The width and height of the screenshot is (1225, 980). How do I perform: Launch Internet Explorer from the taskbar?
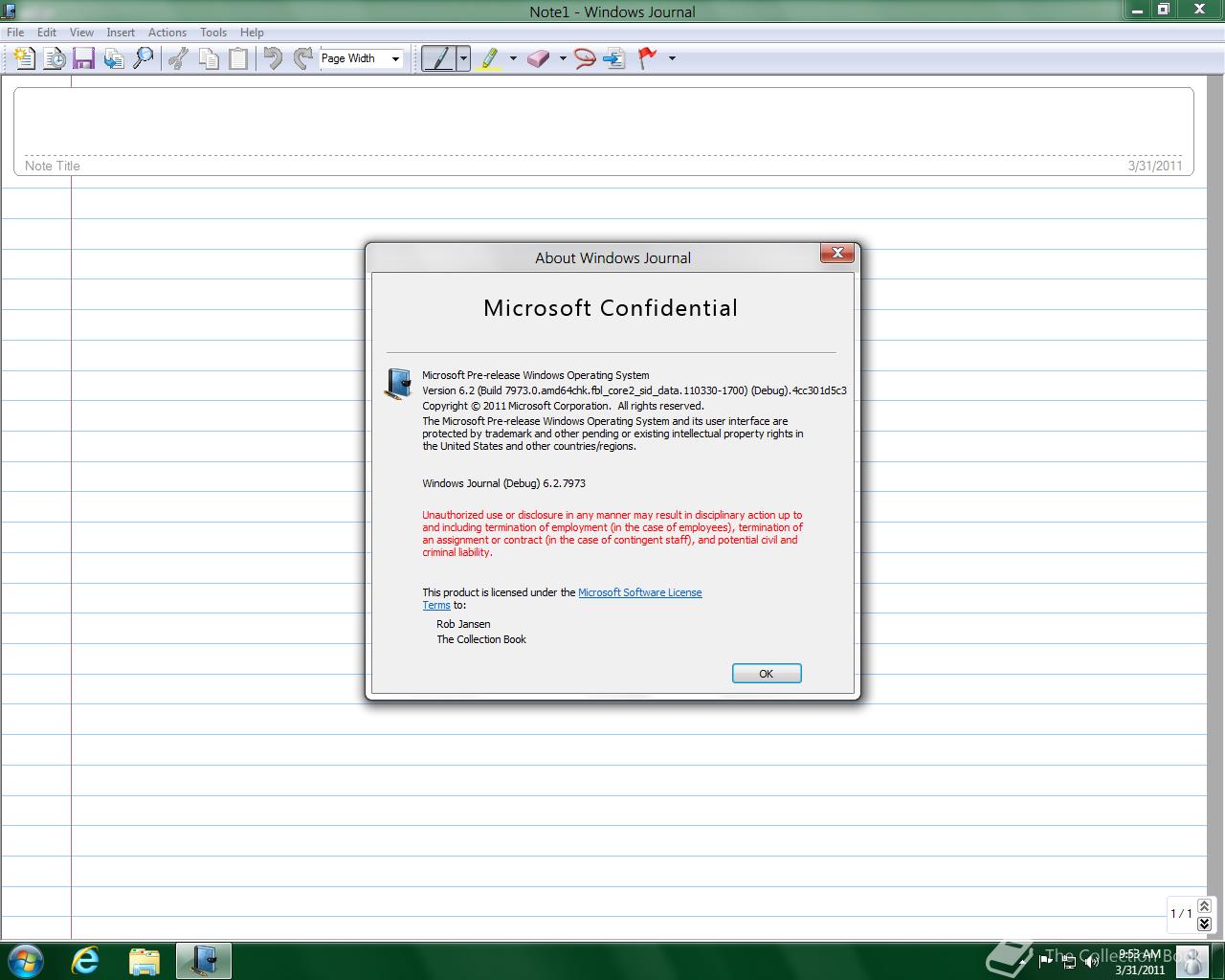pyautogui.click(x=86, y=960)
